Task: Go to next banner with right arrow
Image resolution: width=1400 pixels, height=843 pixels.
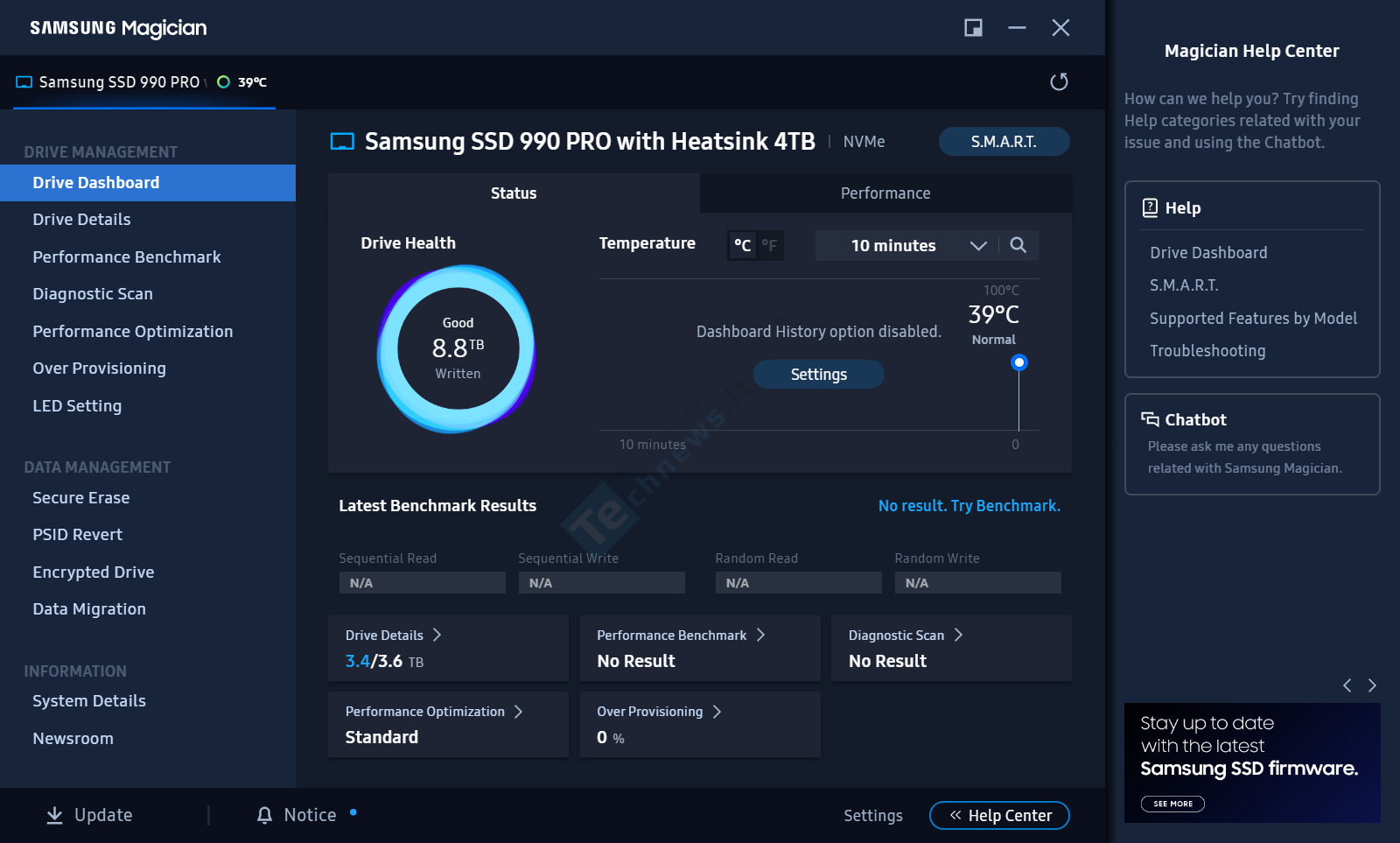Action: 1372,685
